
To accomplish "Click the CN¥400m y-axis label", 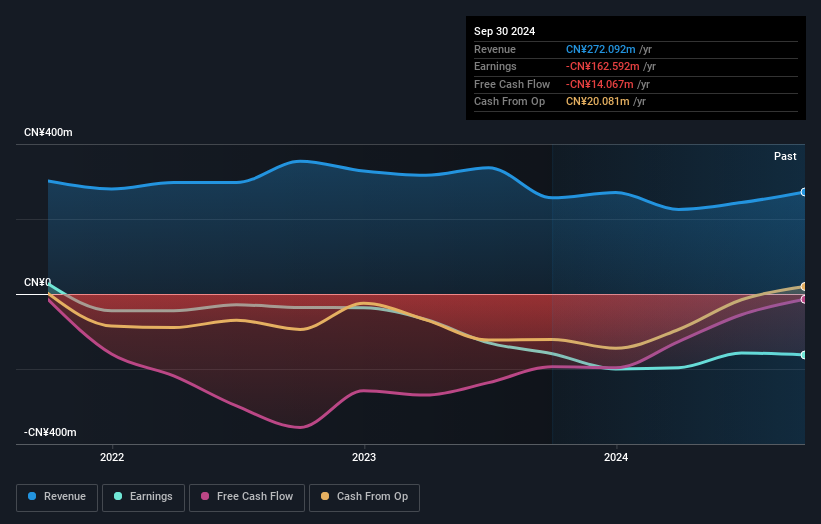I will point(48,132).
